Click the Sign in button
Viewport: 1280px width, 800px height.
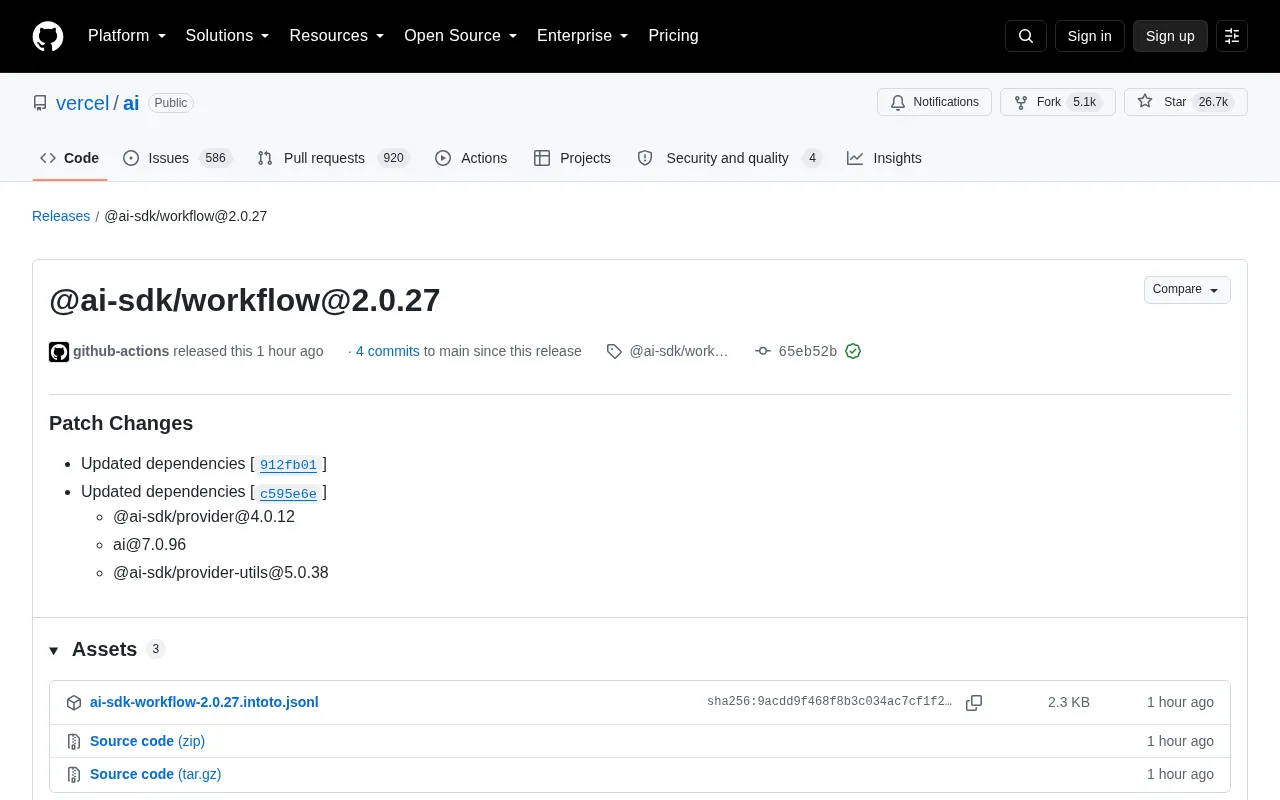pyautogui.click(x=1089, y=36)
